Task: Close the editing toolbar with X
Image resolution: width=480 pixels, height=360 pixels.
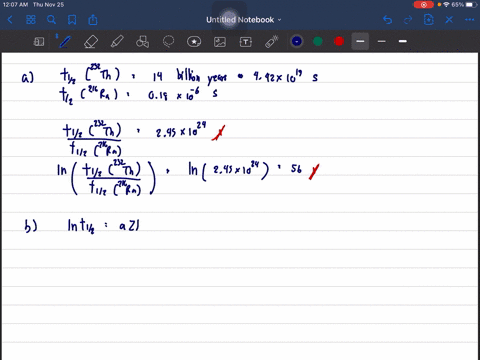Action: point(449,20)
